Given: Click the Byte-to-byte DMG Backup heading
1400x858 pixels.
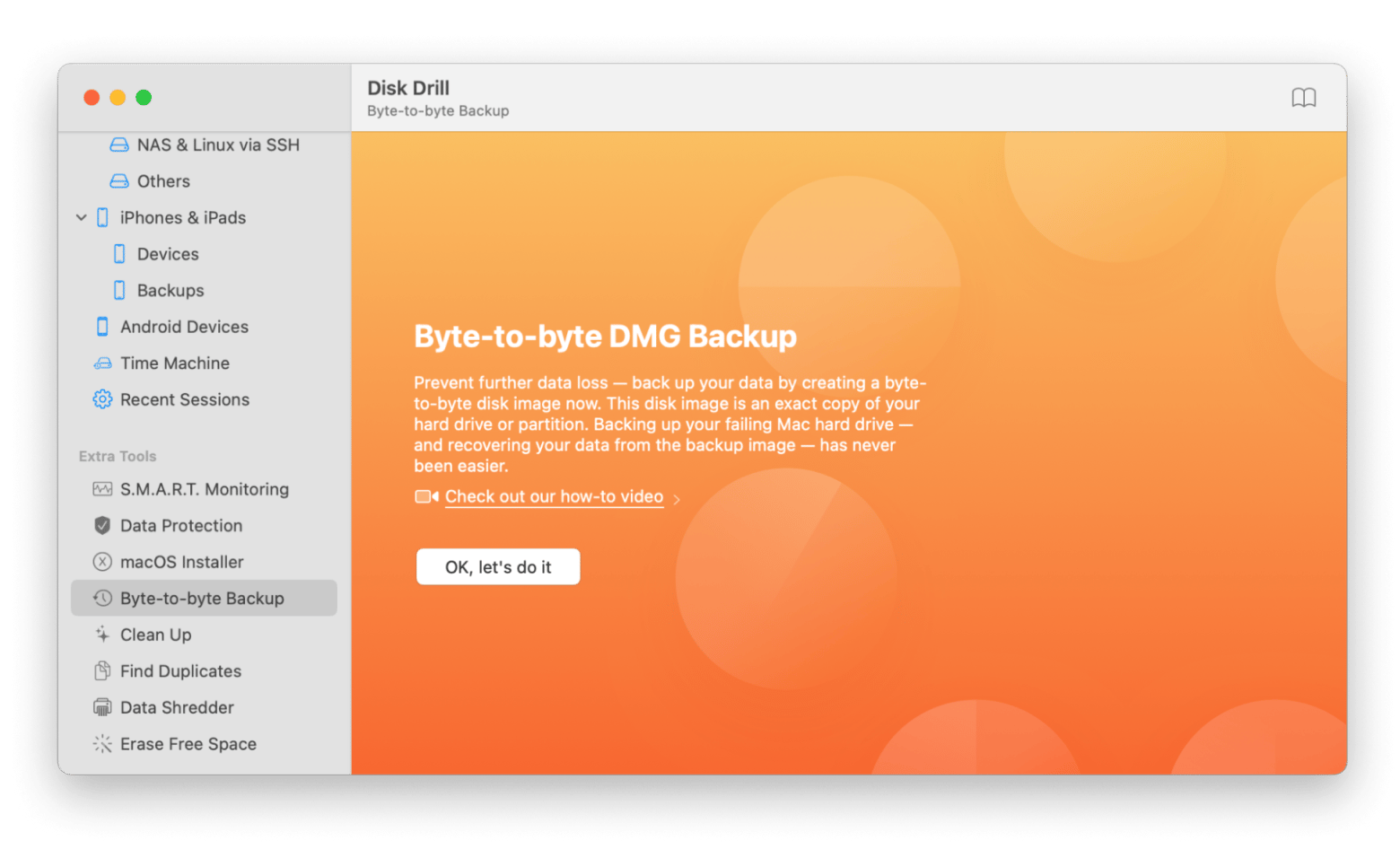Looking at the screenshot, I should point(605,336).
